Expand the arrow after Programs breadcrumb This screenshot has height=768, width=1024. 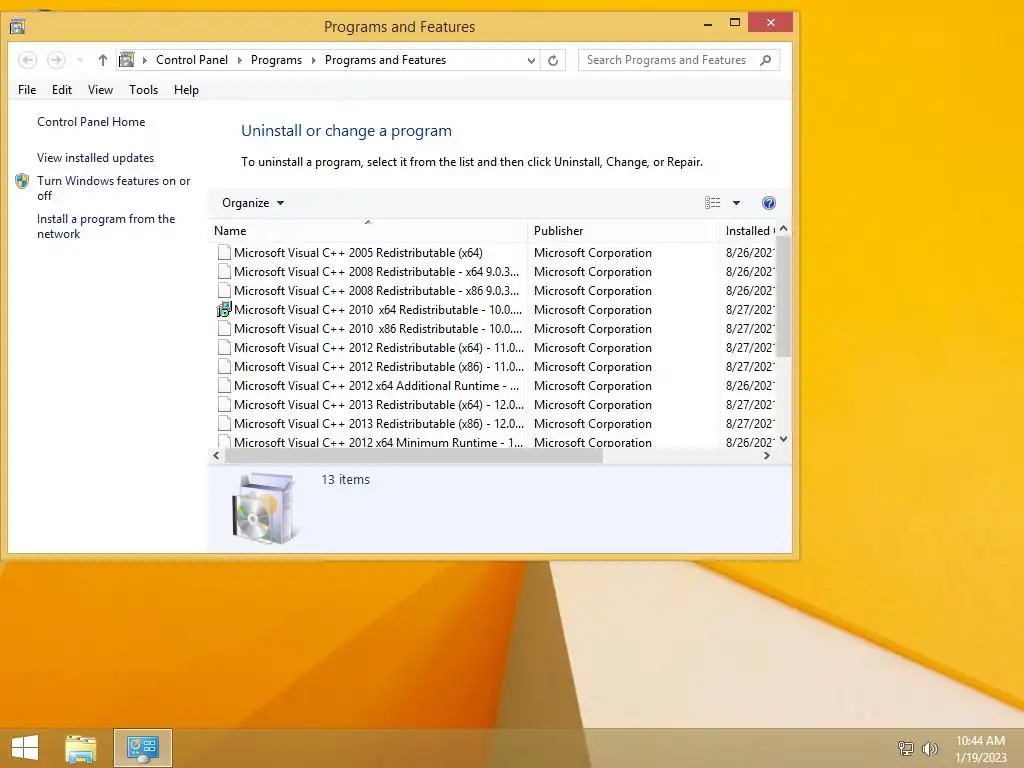coord(313,60)
